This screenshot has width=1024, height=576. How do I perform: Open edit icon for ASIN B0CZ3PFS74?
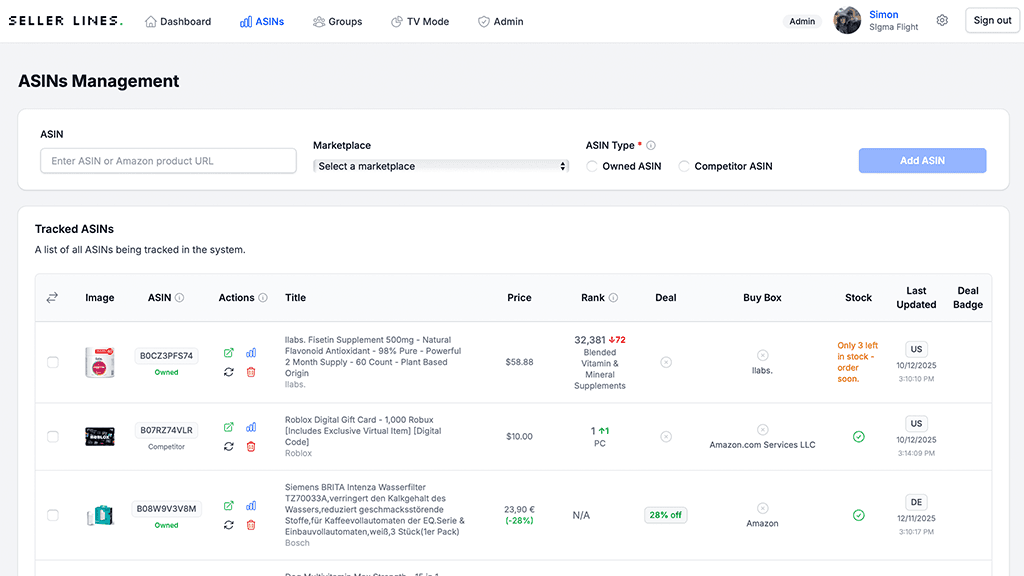[x=229, y=353]
